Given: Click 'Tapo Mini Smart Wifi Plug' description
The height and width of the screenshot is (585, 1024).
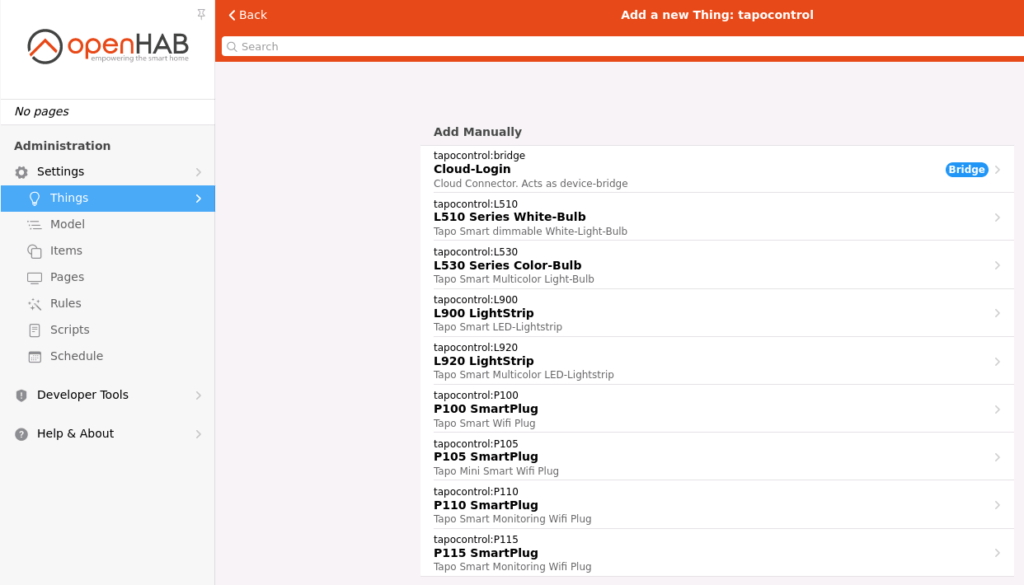Looking at the screenshot, I should (x=496, y=471).
